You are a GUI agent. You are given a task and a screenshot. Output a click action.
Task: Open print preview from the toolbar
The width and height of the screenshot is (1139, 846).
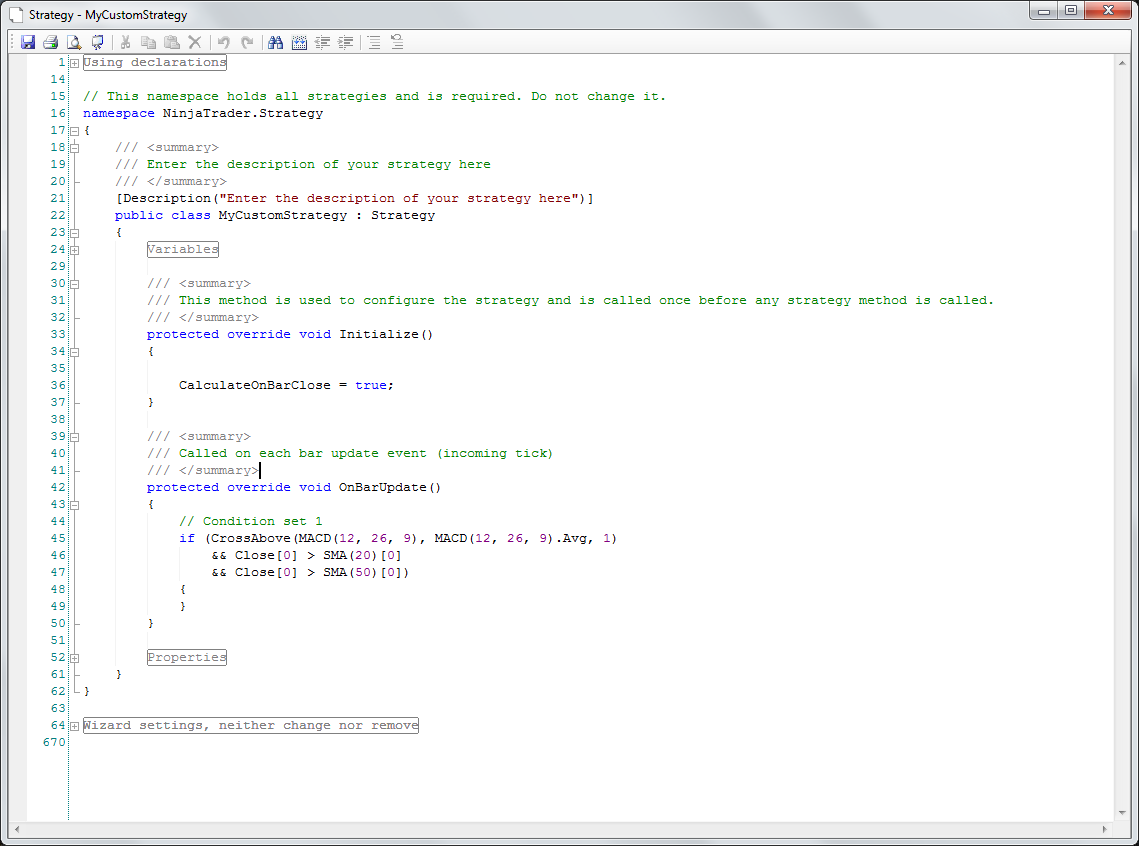73,42
